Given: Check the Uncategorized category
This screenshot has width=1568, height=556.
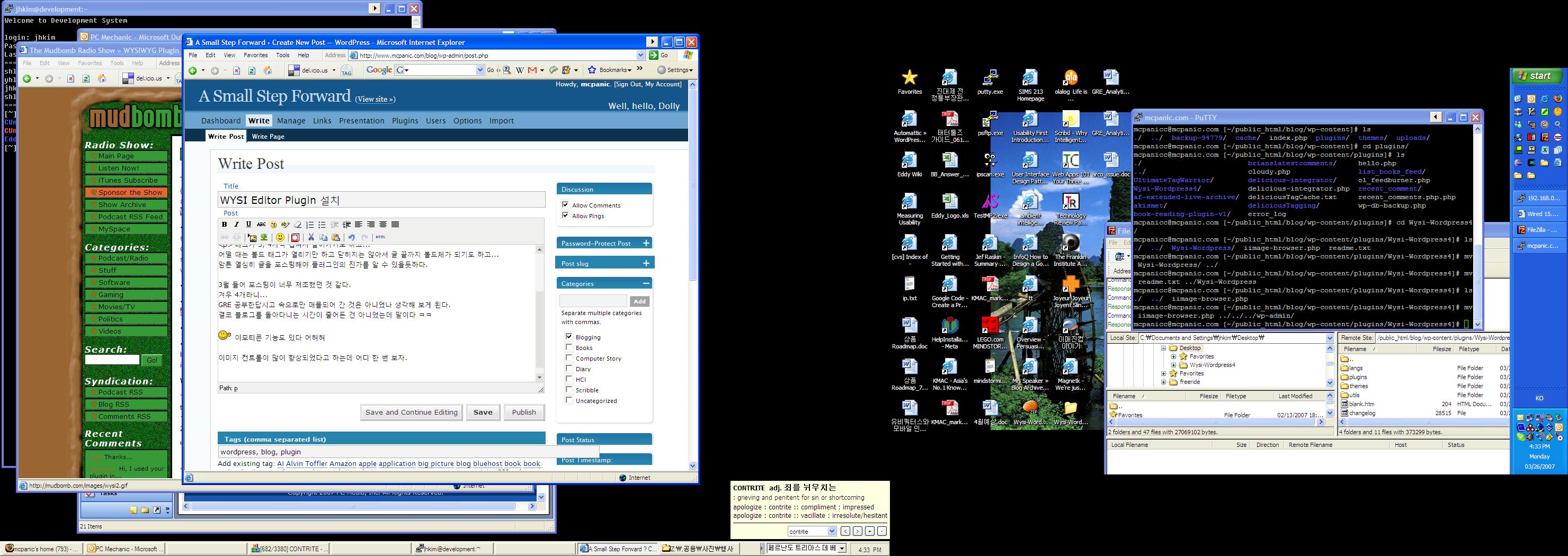Looking at the screenshot, I should [569, 400].
